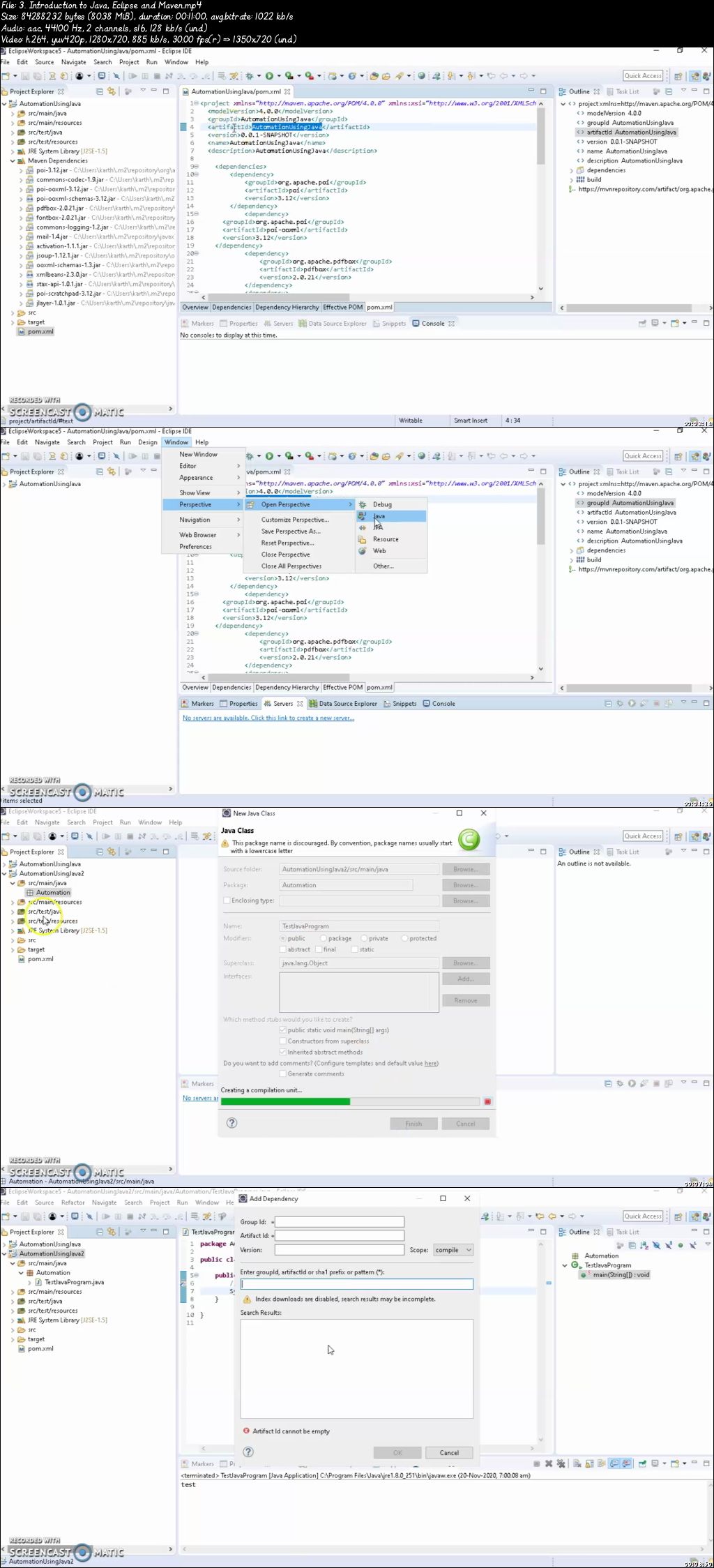The height and width of the screenshot is (1568, 714).
Task: Click the poi-3.12.jar library icon
Action: point(30,170)
